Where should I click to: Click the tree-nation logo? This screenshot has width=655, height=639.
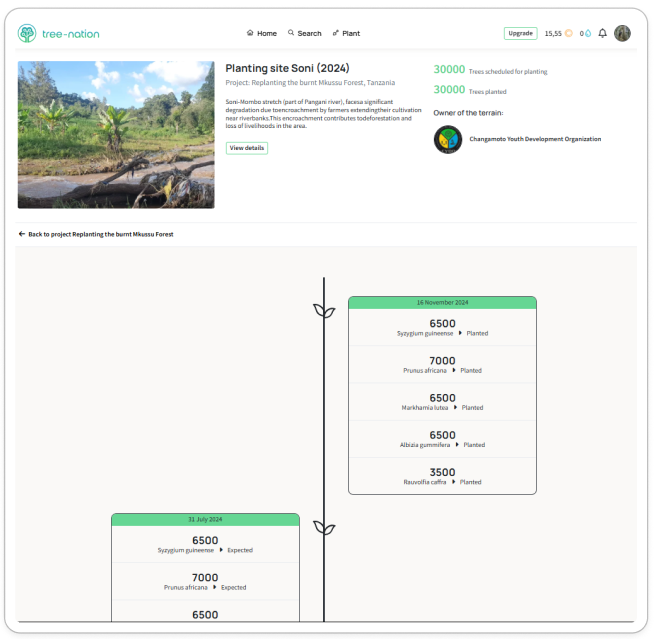pos(58,33)
